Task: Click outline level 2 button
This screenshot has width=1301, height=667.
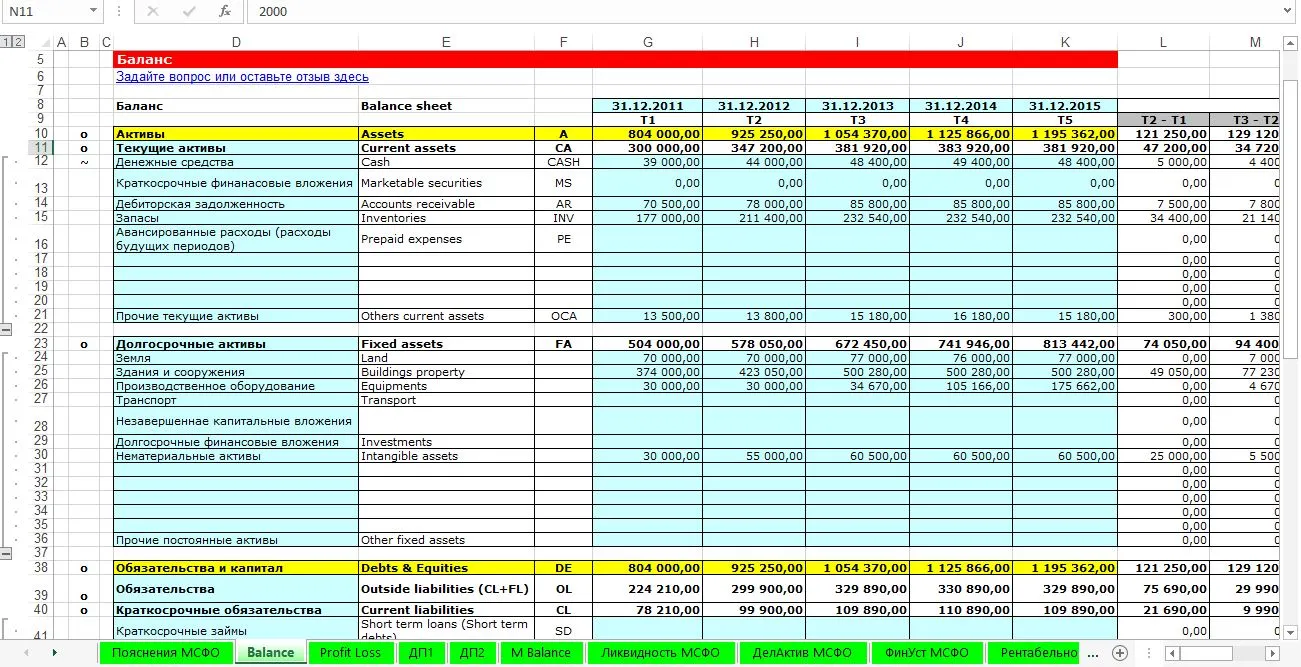Action: point(18,42)
